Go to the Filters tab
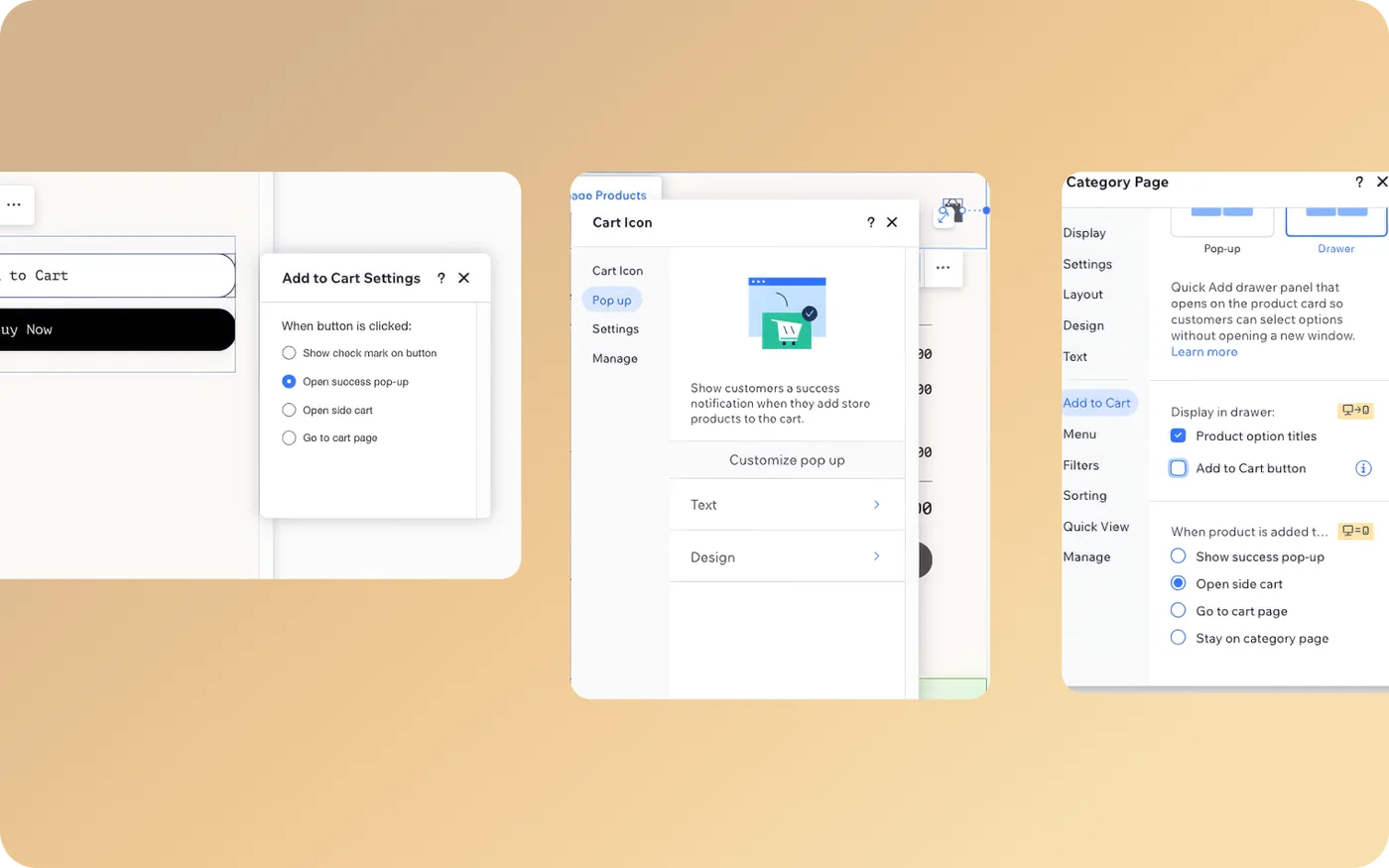 1081,465
